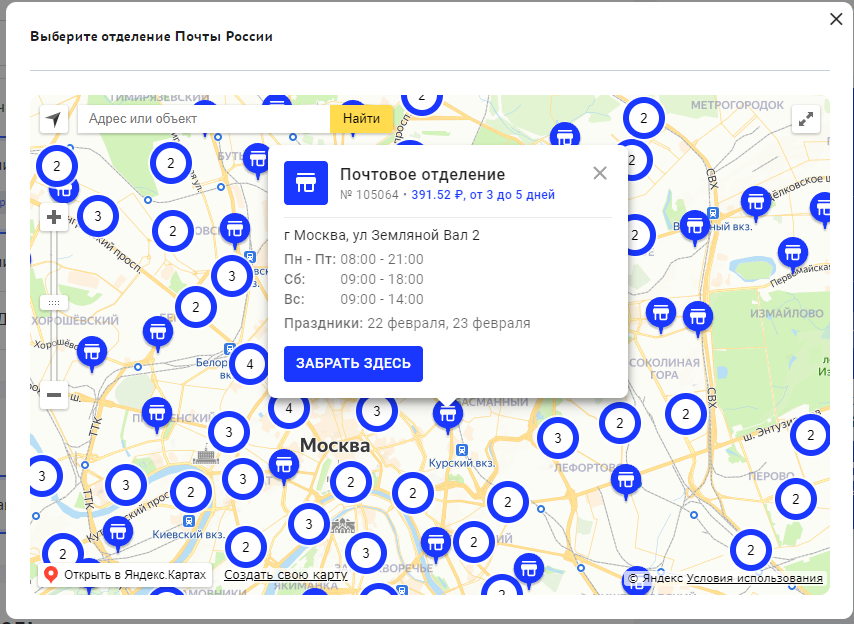Open Условия использования link
Viewport: 854px width, 624px height.
point(754,578)
